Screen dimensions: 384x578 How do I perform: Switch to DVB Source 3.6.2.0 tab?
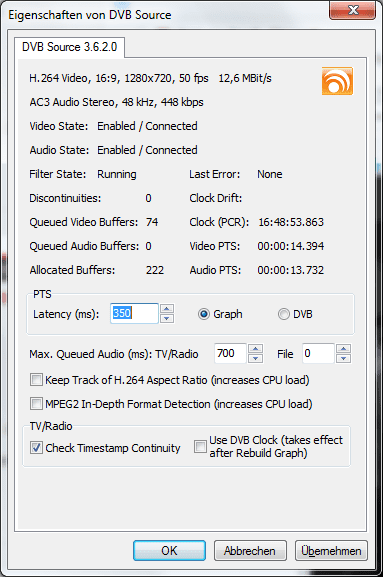tap(69, 47)
